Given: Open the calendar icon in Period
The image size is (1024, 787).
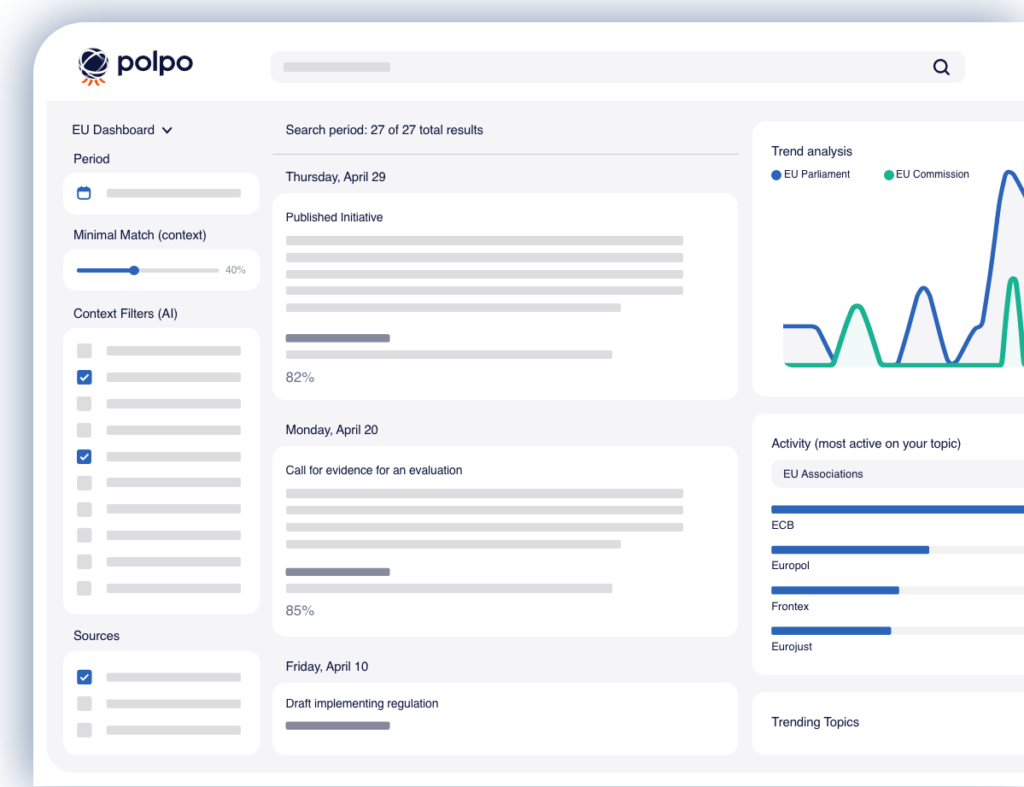Looking at the screenshot, I should point(84,193).
